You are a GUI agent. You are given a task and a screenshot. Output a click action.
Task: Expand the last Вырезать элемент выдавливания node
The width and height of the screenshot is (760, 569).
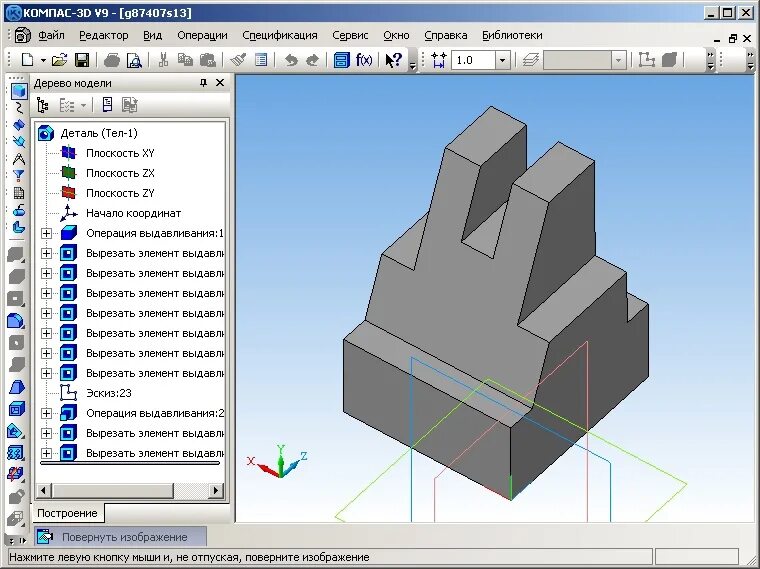pos(46,453)
